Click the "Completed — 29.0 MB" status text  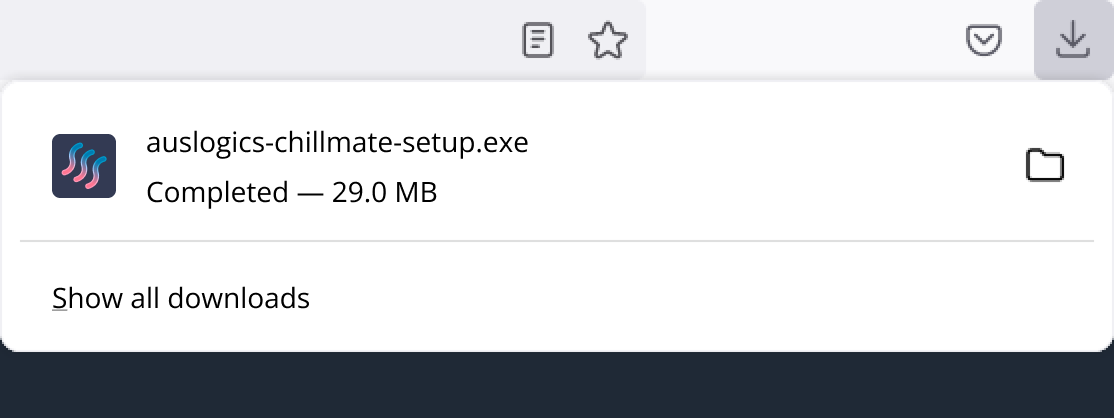click(x=291, y=192)
